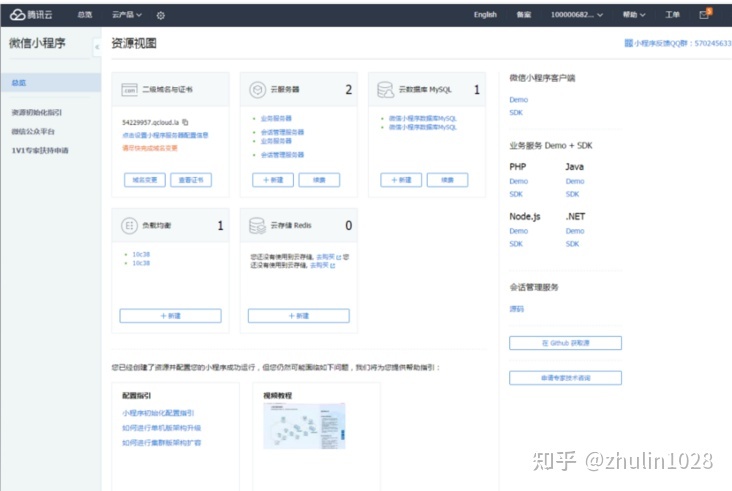732x491 pixels.
Task: Open the 备案 top menu item
Action: [524, 15]
